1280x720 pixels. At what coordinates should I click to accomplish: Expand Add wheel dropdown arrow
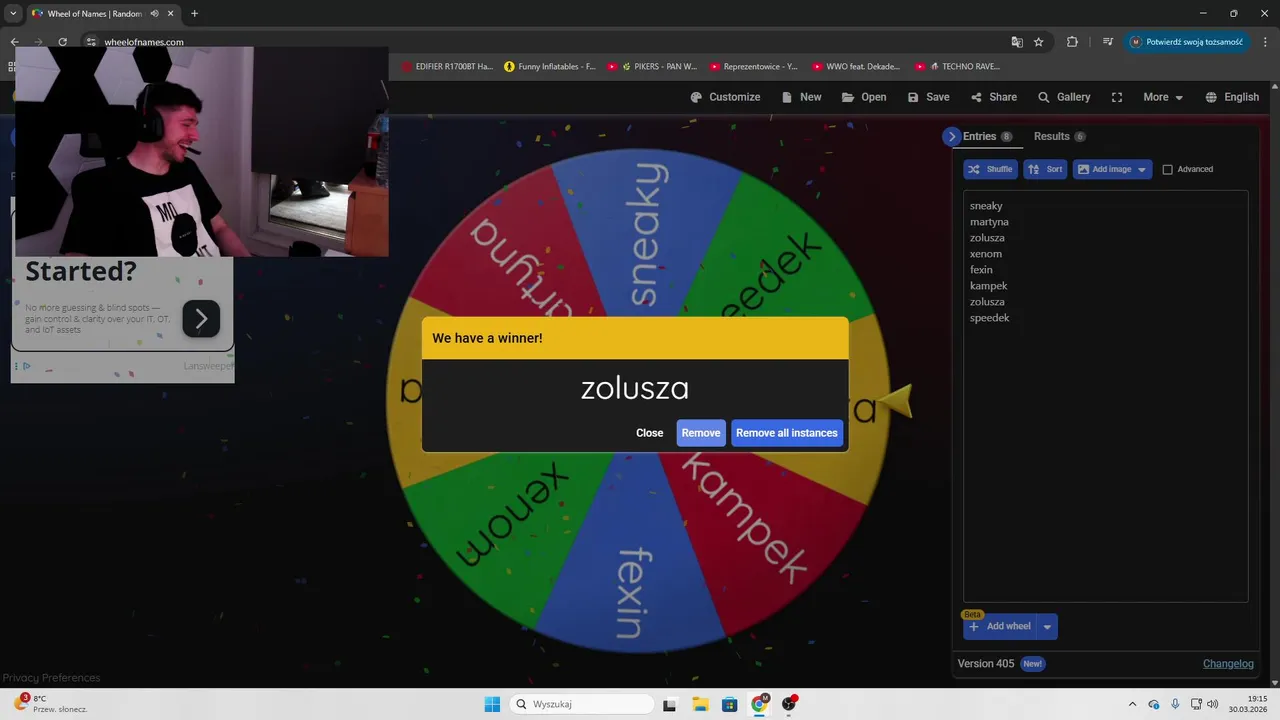tap(1047, 626)
